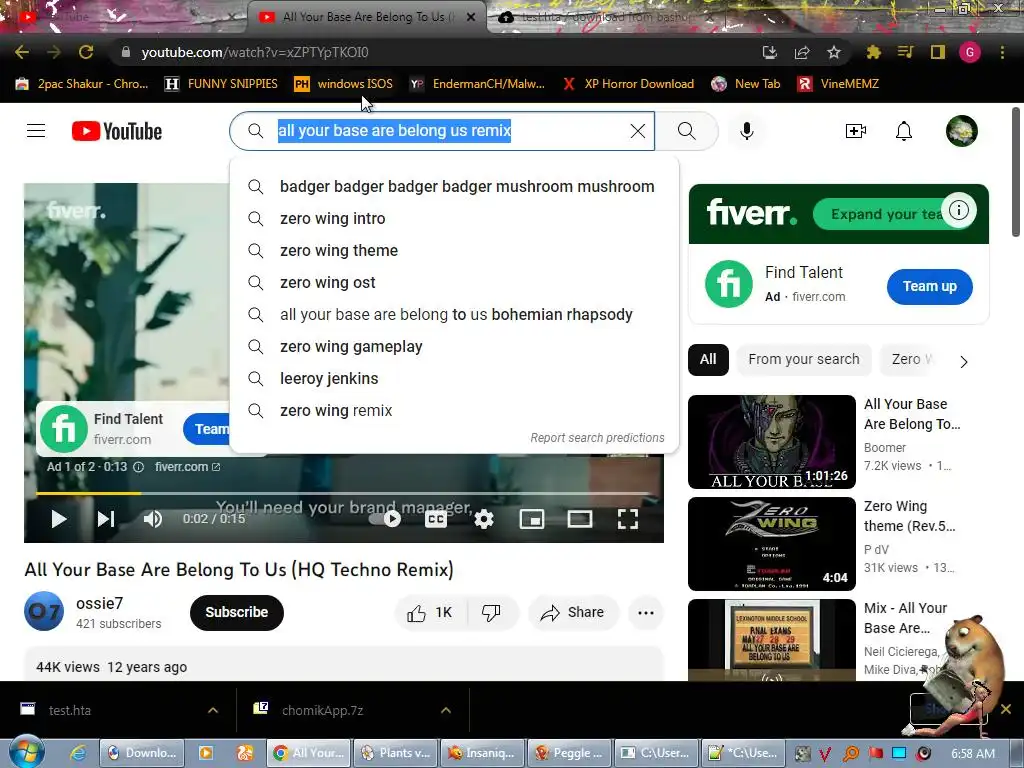
Task: Open the ossie7 channel link
Action: click(x=99, y=603)
